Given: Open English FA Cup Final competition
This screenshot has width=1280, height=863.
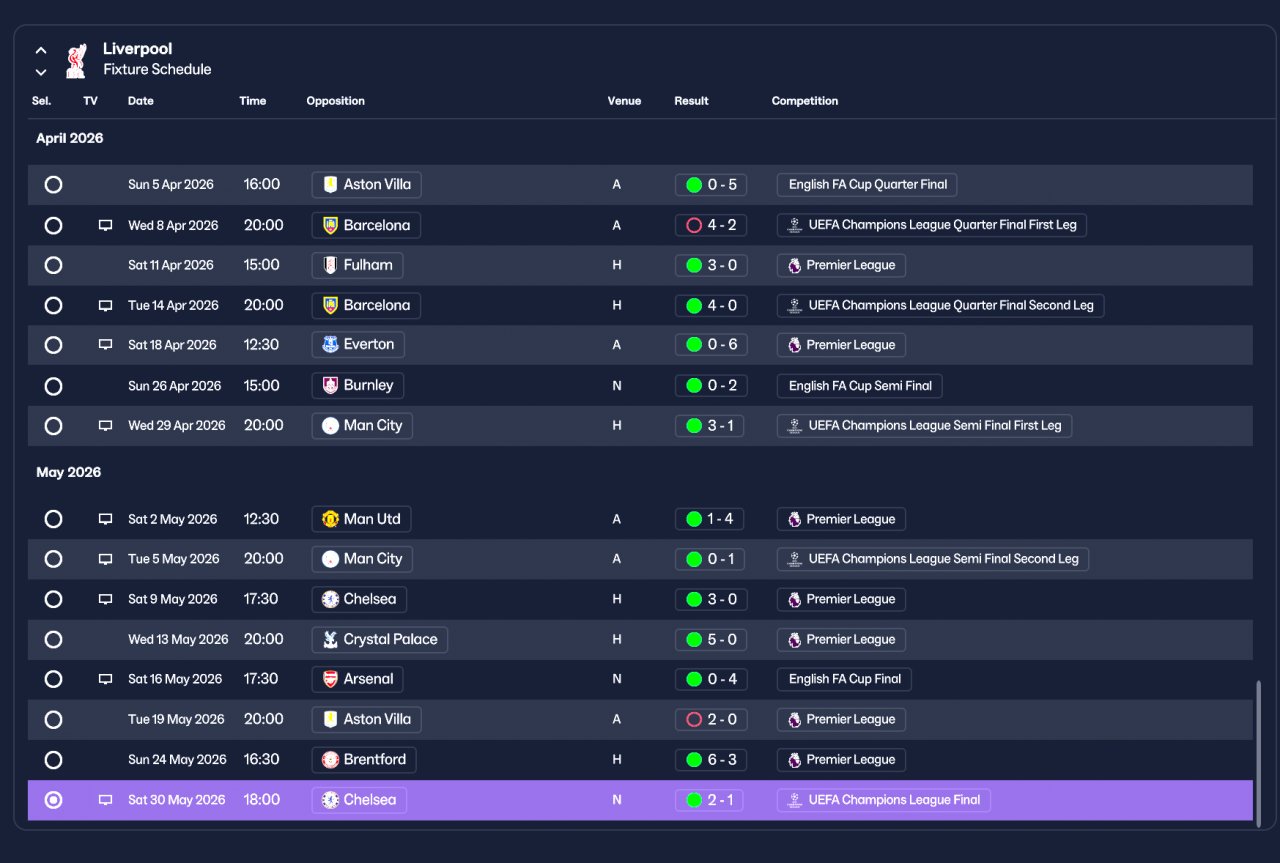Looking at the screenshot, I should [x=844, y=679].
